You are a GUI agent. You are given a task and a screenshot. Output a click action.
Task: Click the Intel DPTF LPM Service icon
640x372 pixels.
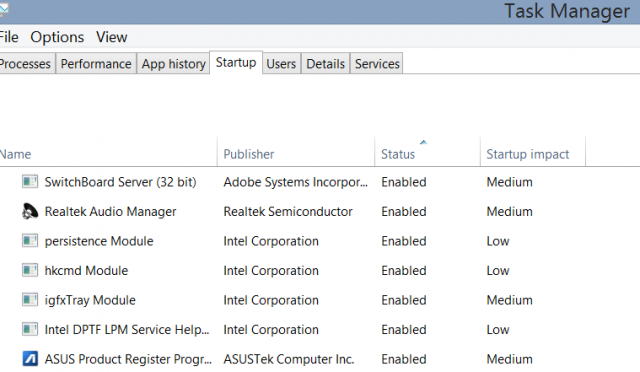click(x=30, y=330)
